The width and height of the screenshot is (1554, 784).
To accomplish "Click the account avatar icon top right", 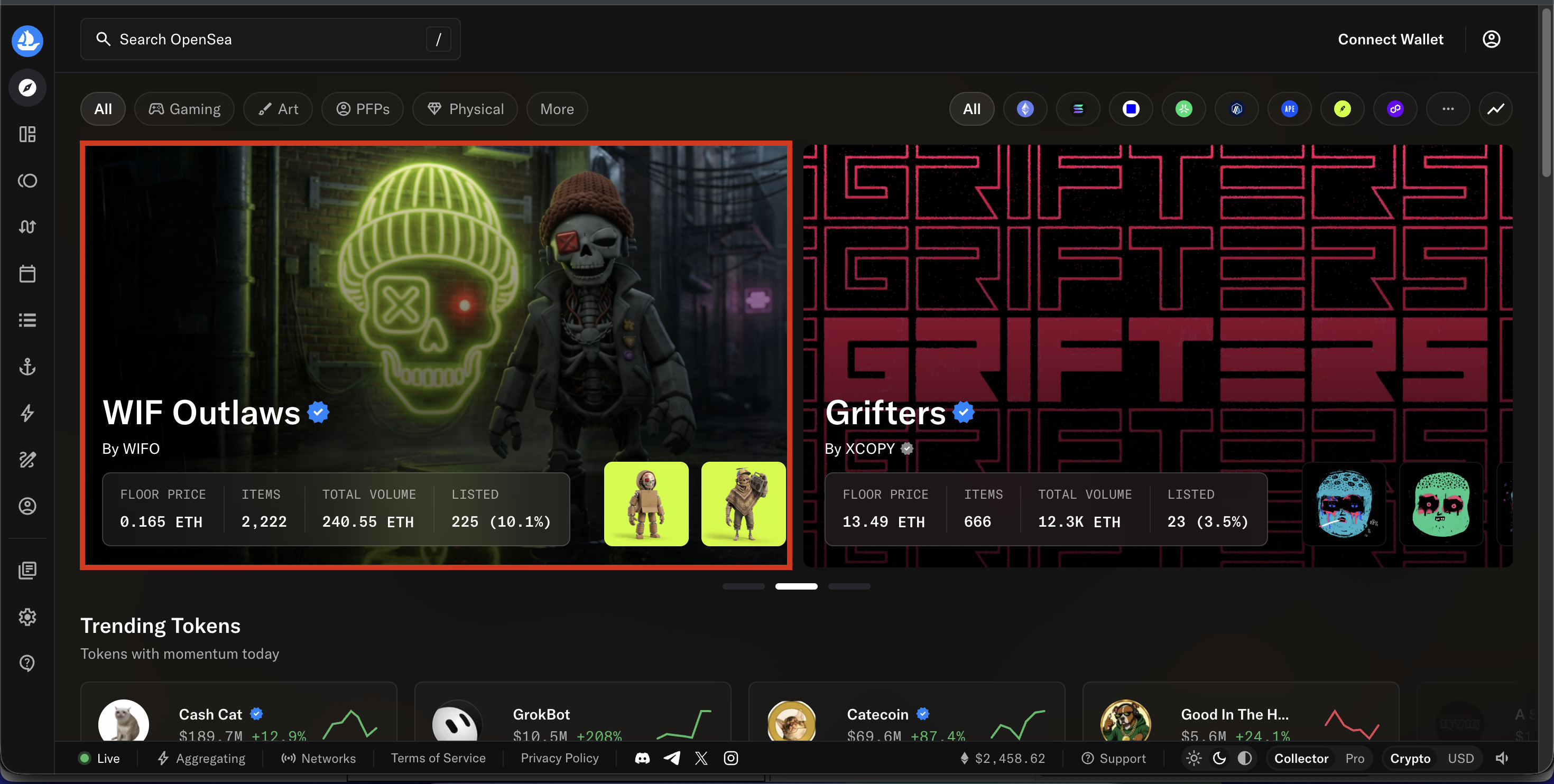I will tap(1491, 39).
